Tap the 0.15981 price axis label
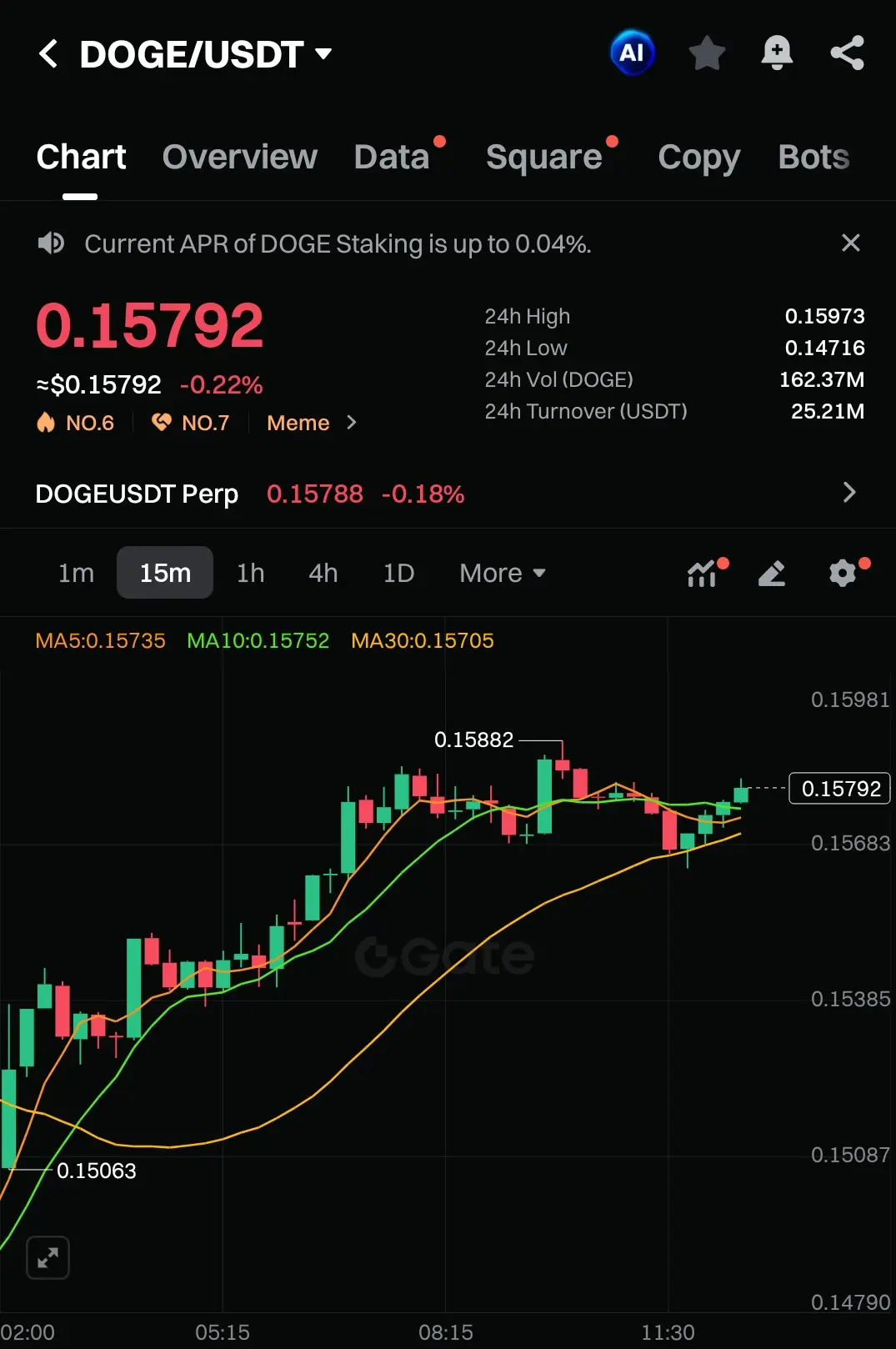896x1349 pixels. [850, 700]
